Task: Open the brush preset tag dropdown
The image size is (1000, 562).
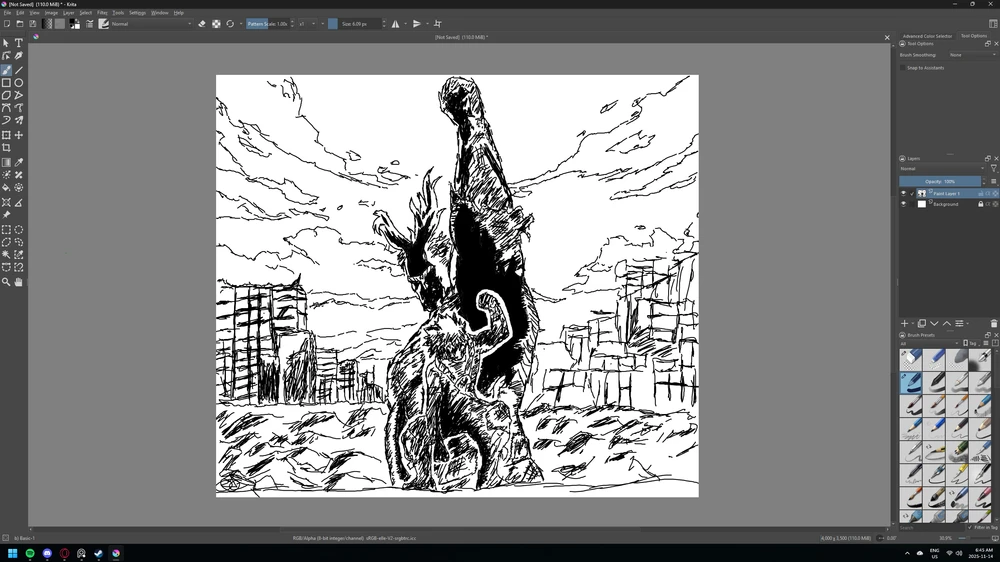Action: tap(929, 343)
